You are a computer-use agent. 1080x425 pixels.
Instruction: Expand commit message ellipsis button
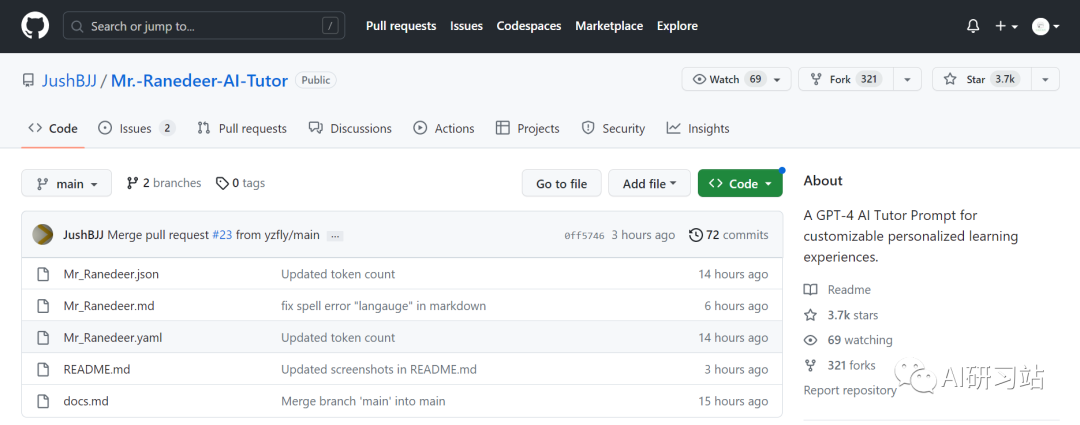click(335, 236)
